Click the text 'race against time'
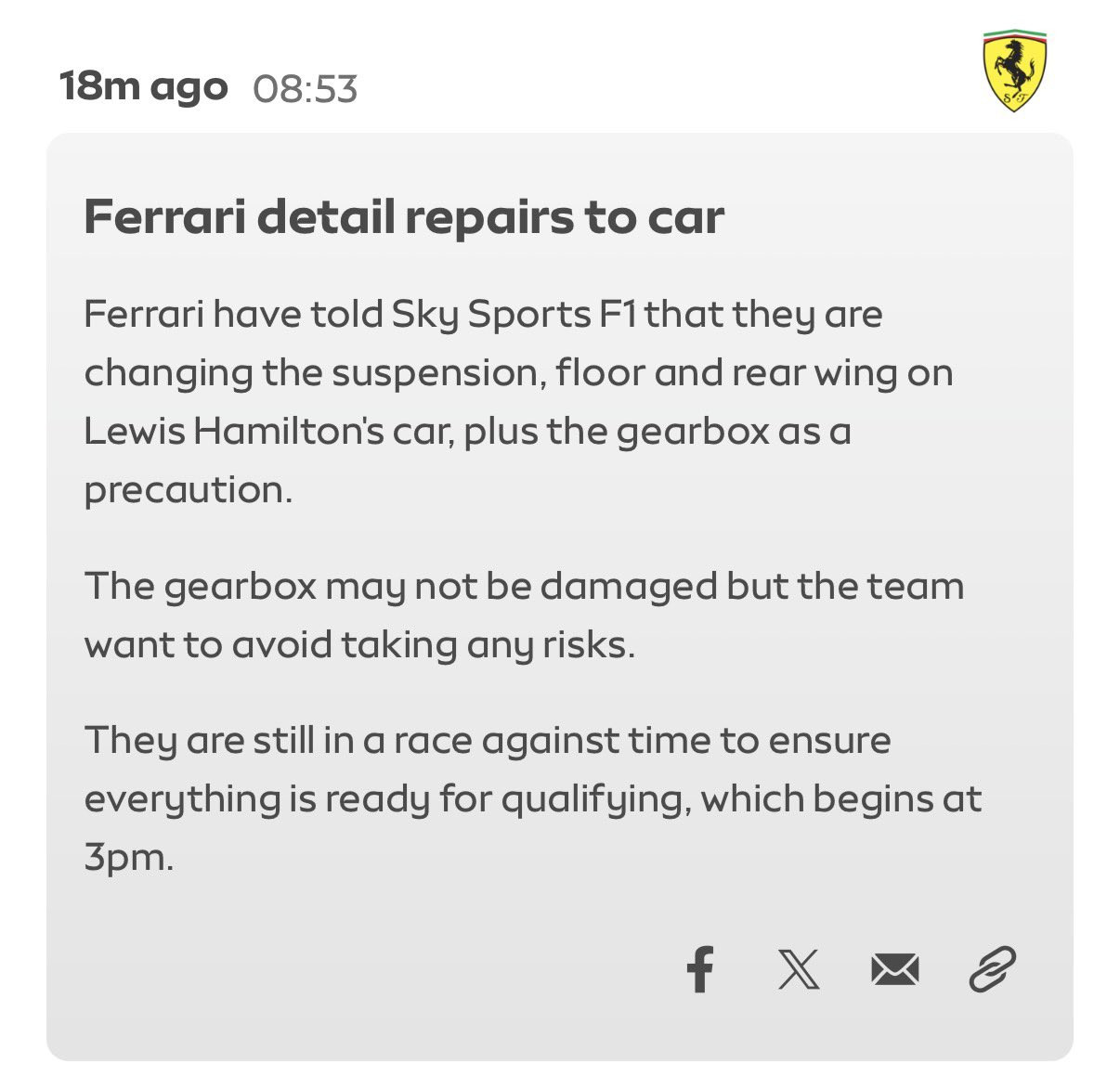Screen dimensions: 1120x1089 click(553, 741)
